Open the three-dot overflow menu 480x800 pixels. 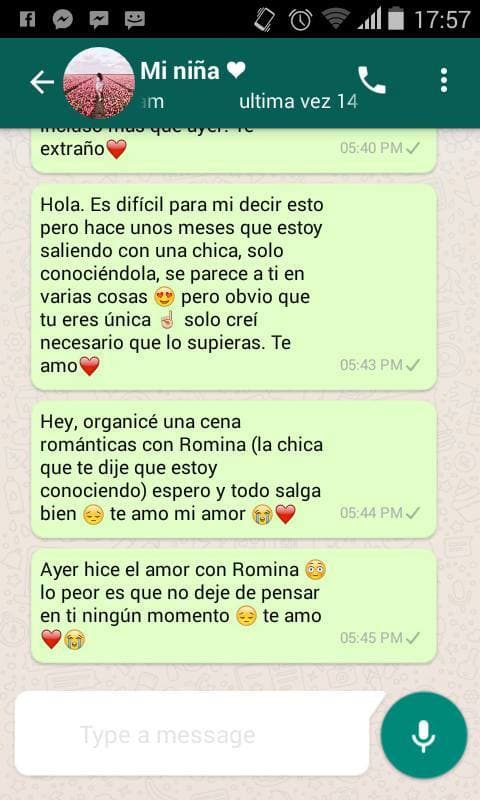point(444,81)
